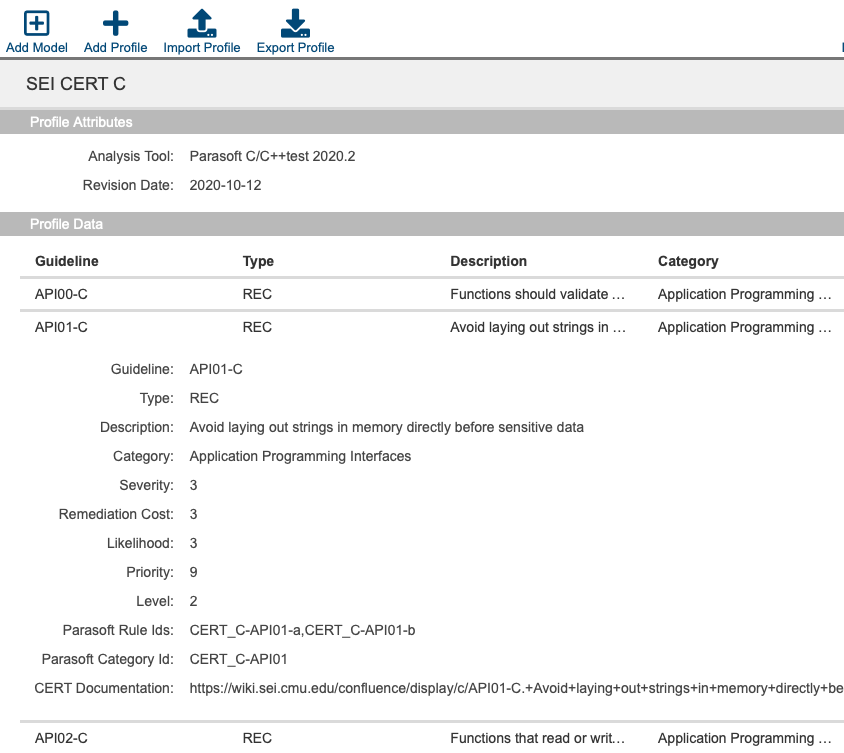
Task: Click the Level value 2
Action: coord(193,601)
